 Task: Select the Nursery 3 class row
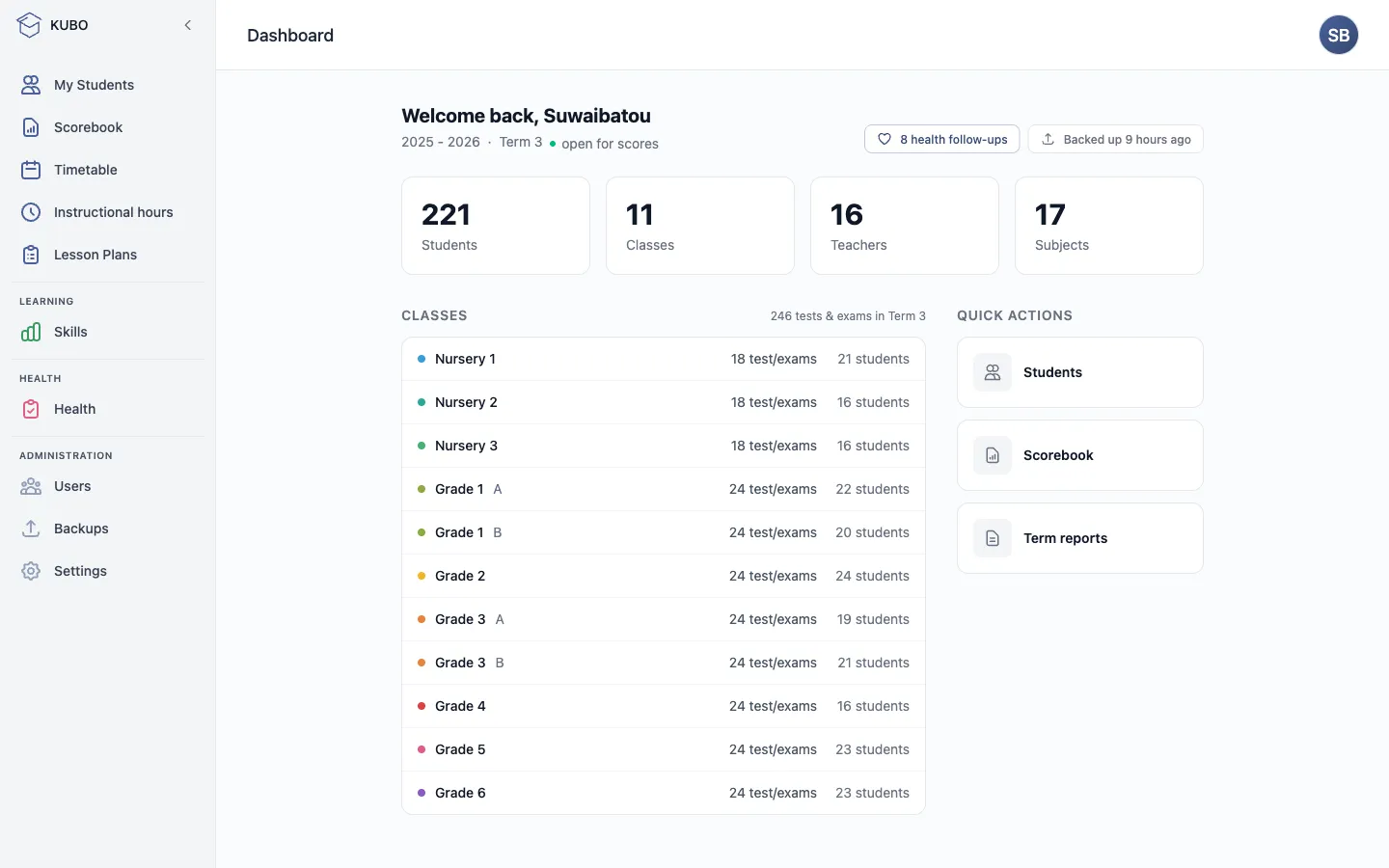(664, 446)
